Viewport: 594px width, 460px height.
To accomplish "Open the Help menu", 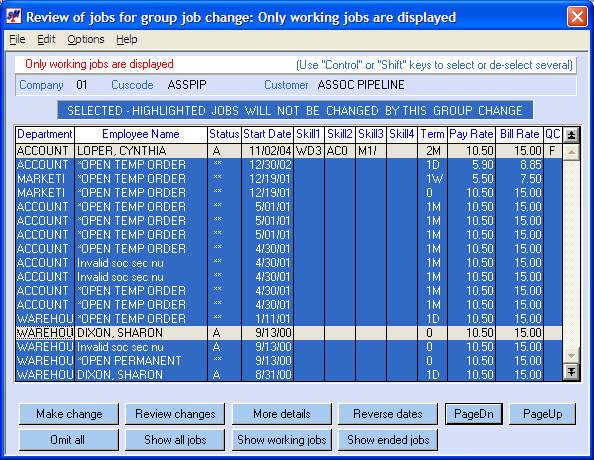I will tap(127, 39).
